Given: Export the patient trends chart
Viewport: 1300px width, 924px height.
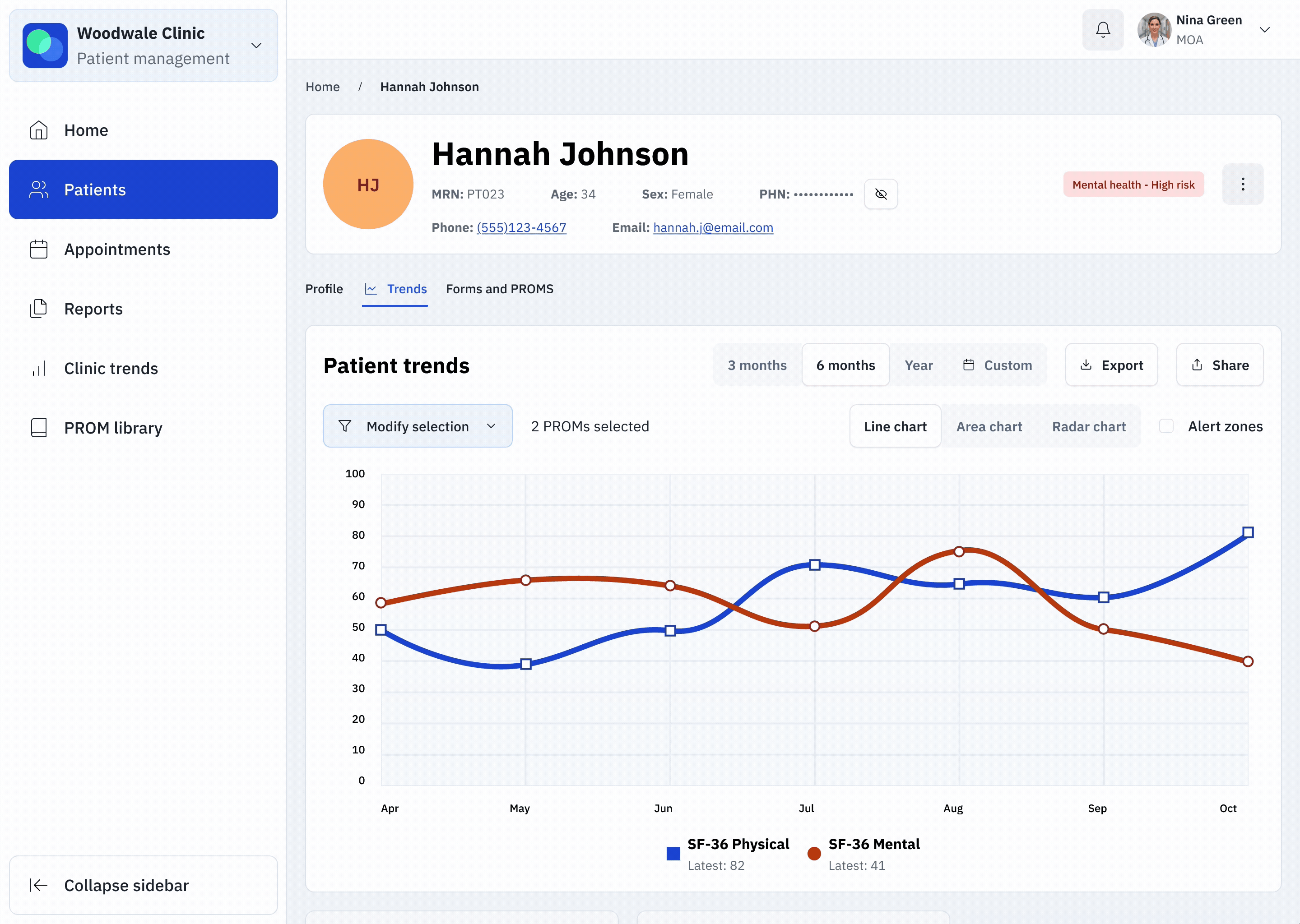Looking at the screenshot, I should [x=1111, y=365].
